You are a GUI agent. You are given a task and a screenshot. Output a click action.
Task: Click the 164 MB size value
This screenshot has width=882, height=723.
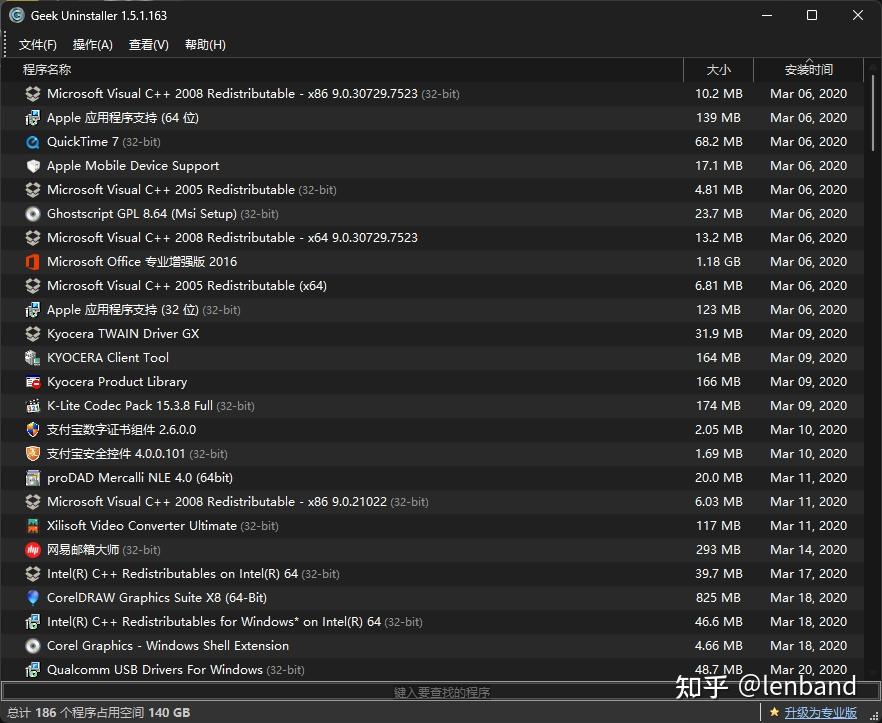click(x=718, y=358)
